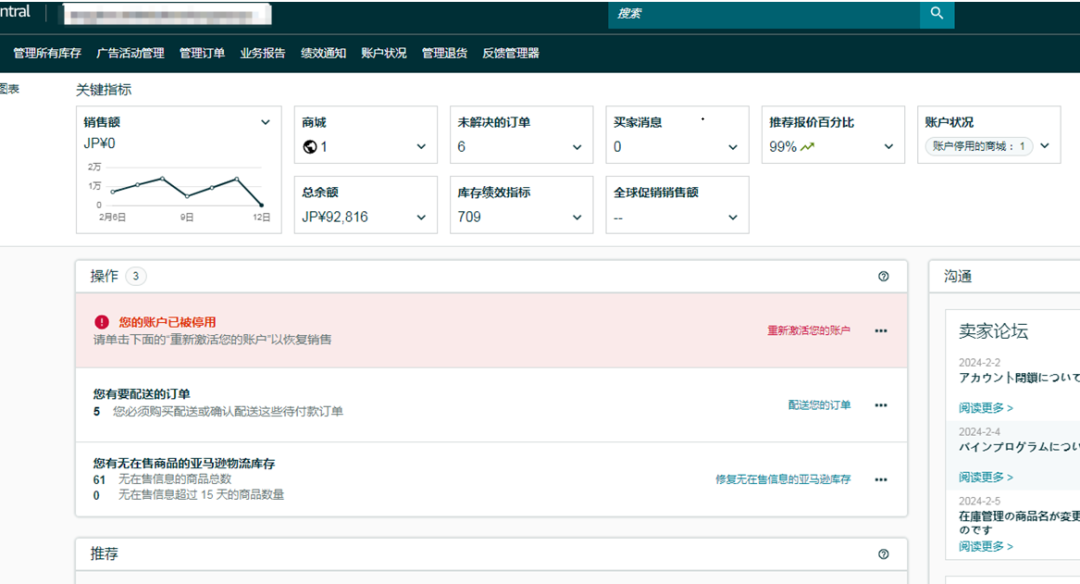Open 绩效通知 menu
Screen dimensions: 1080x584
tap(323, 53)
